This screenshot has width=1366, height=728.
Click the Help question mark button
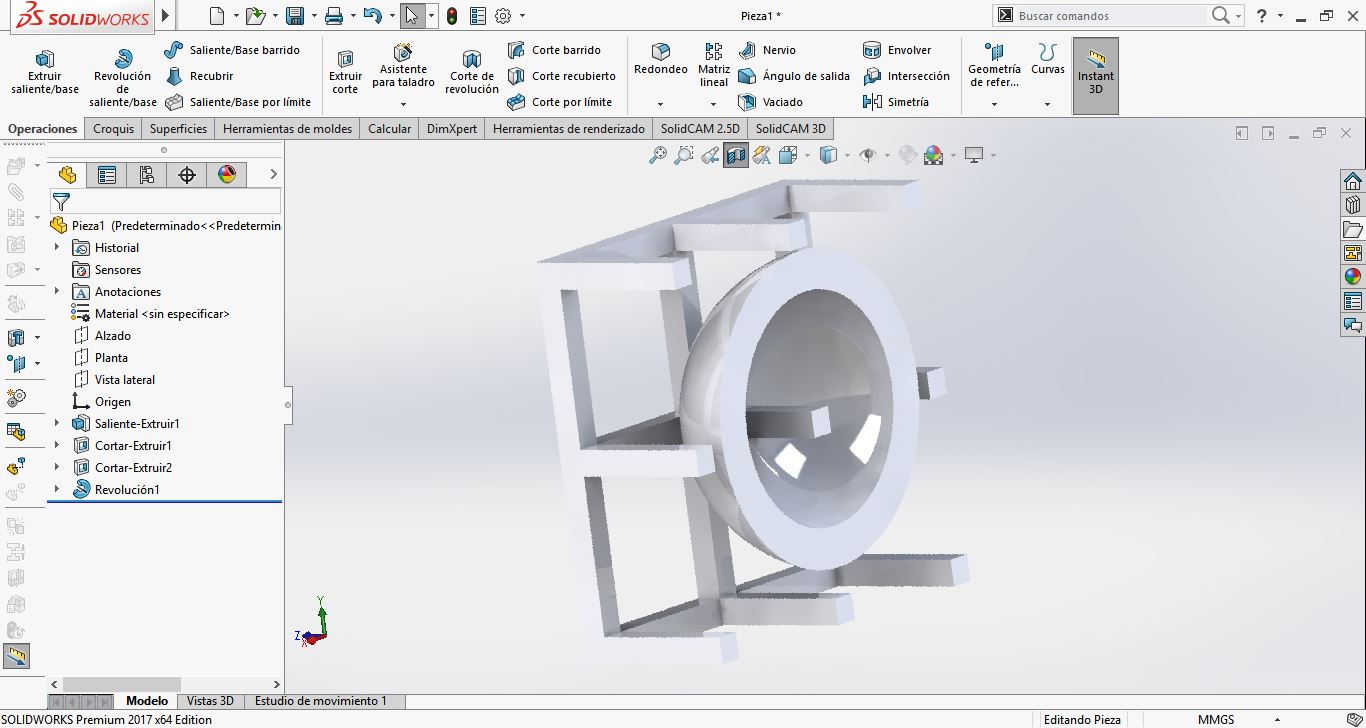[1263, 16]
